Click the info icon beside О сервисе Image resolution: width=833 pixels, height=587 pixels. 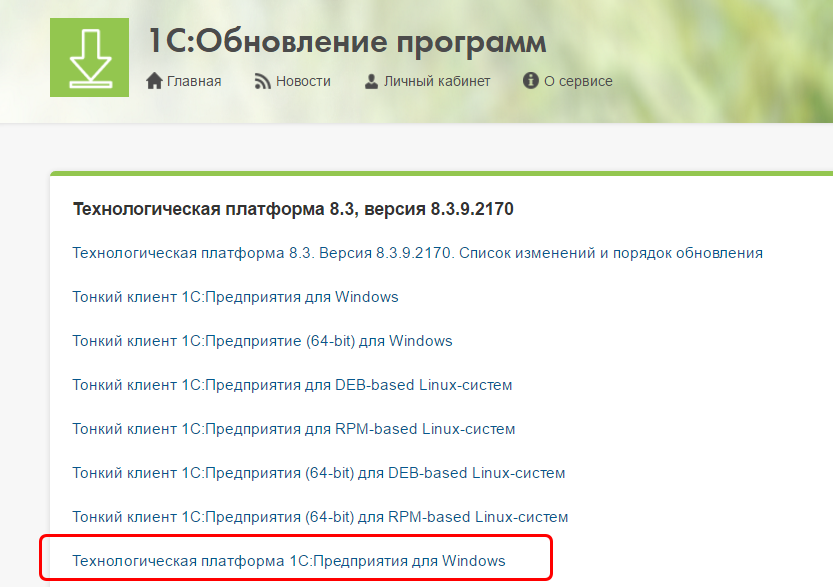(x=531, y=81)
